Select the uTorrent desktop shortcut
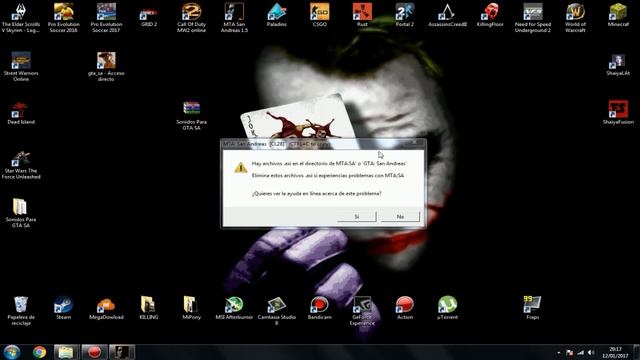This screenshot has width=640, height=360. tap(447, 308)
